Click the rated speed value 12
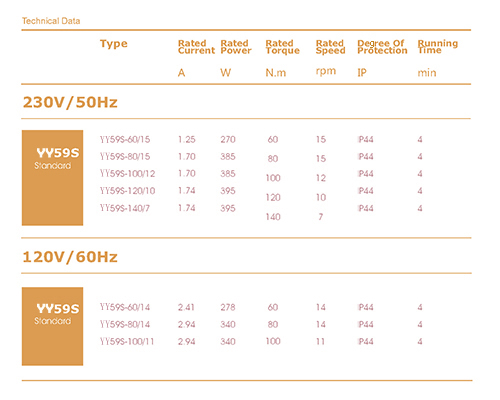 pyautogui.click(x=321, y=178)
